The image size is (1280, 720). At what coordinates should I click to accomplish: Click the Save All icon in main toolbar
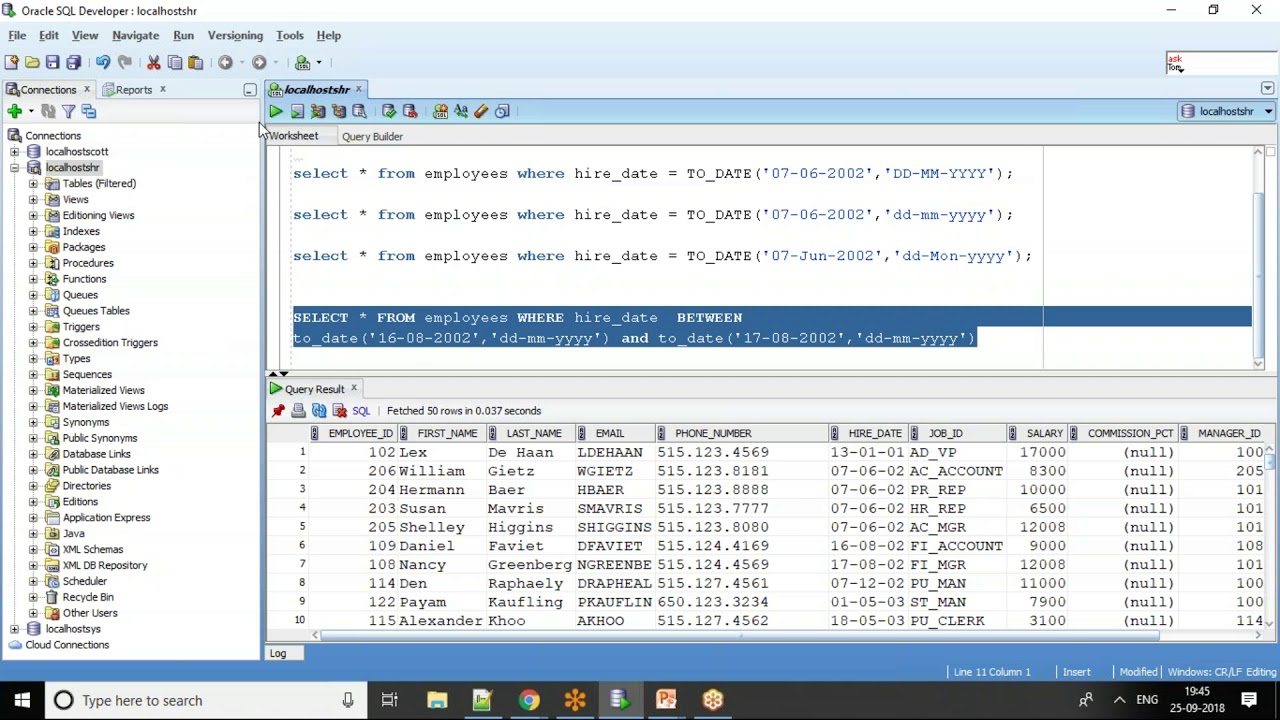tap(73, 63)
